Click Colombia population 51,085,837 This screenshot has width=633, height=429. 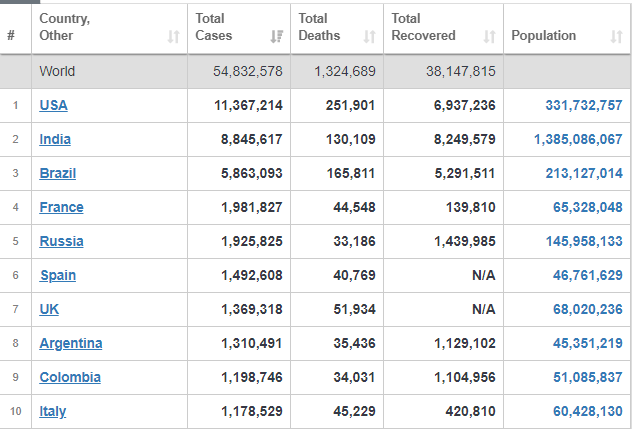pyautogui.click(x=587, y=377)
